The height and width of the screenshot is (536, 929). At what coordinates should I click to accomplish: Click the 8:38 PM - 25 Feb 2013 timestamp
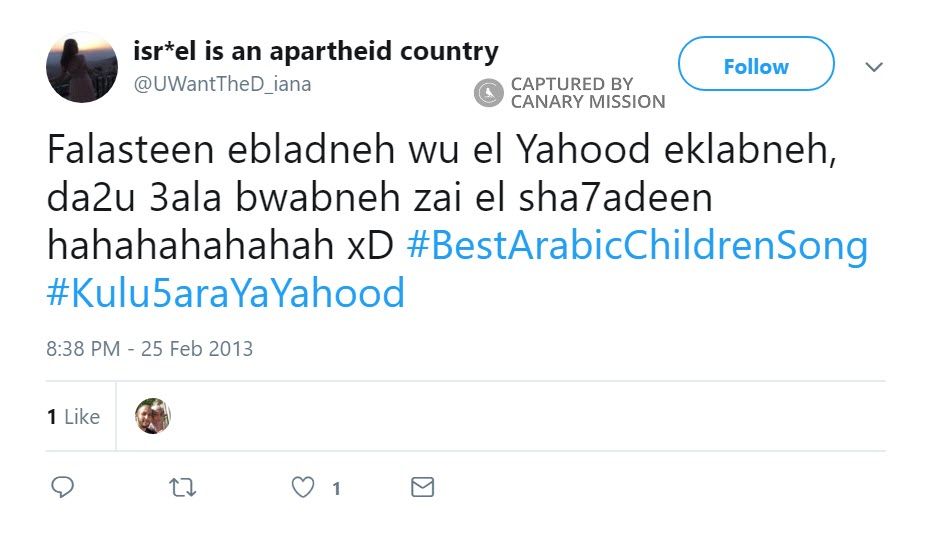(149, 349)
